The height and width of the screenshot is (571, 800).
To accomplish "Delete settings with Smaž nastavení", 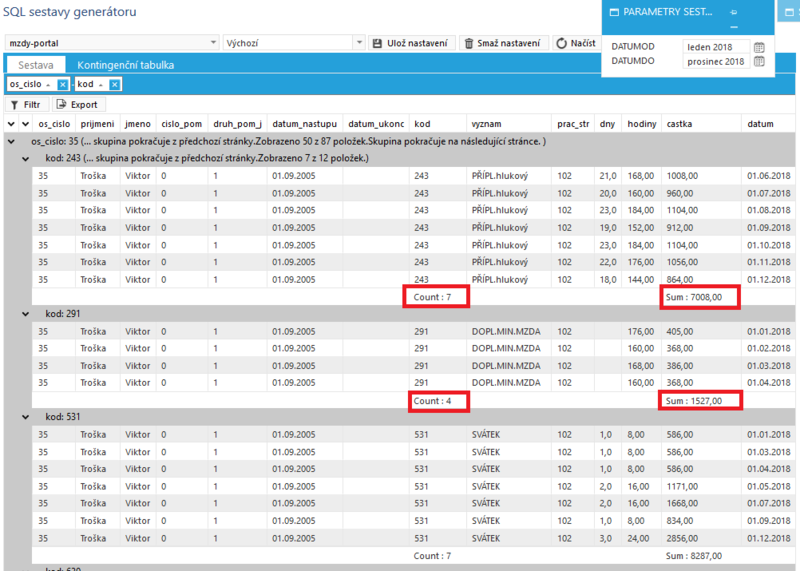I will click(503, 43).
